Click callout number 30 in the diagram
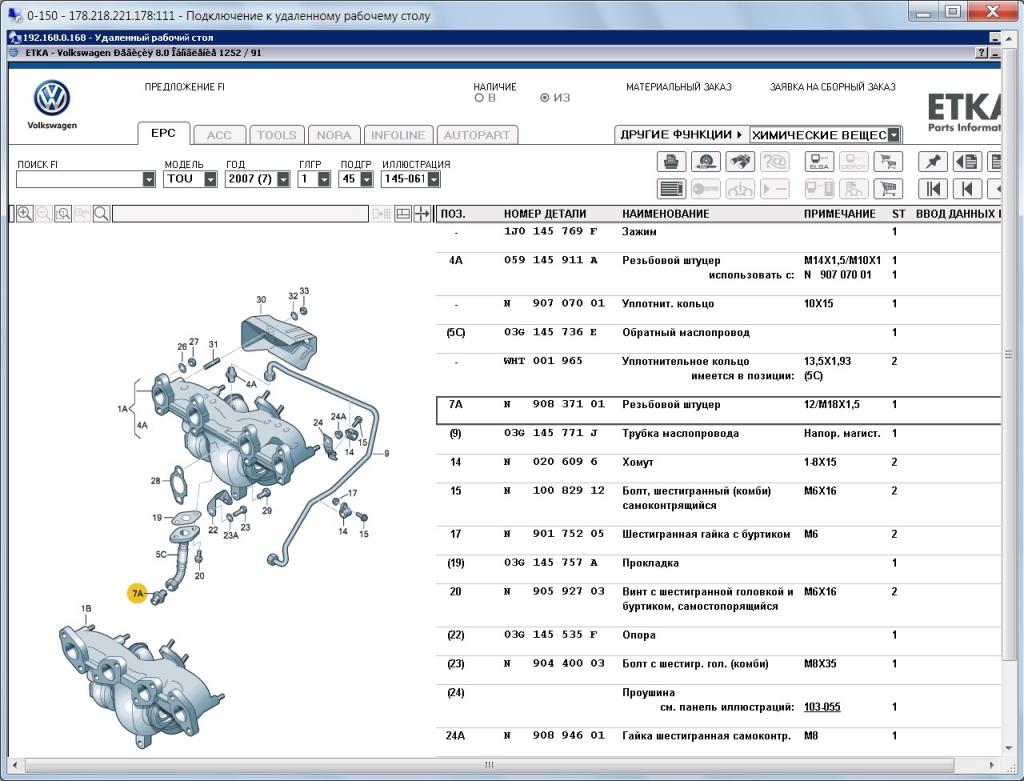Image resolution: width=1024 pixels, height=781 pixels. (x=261, y=300)
